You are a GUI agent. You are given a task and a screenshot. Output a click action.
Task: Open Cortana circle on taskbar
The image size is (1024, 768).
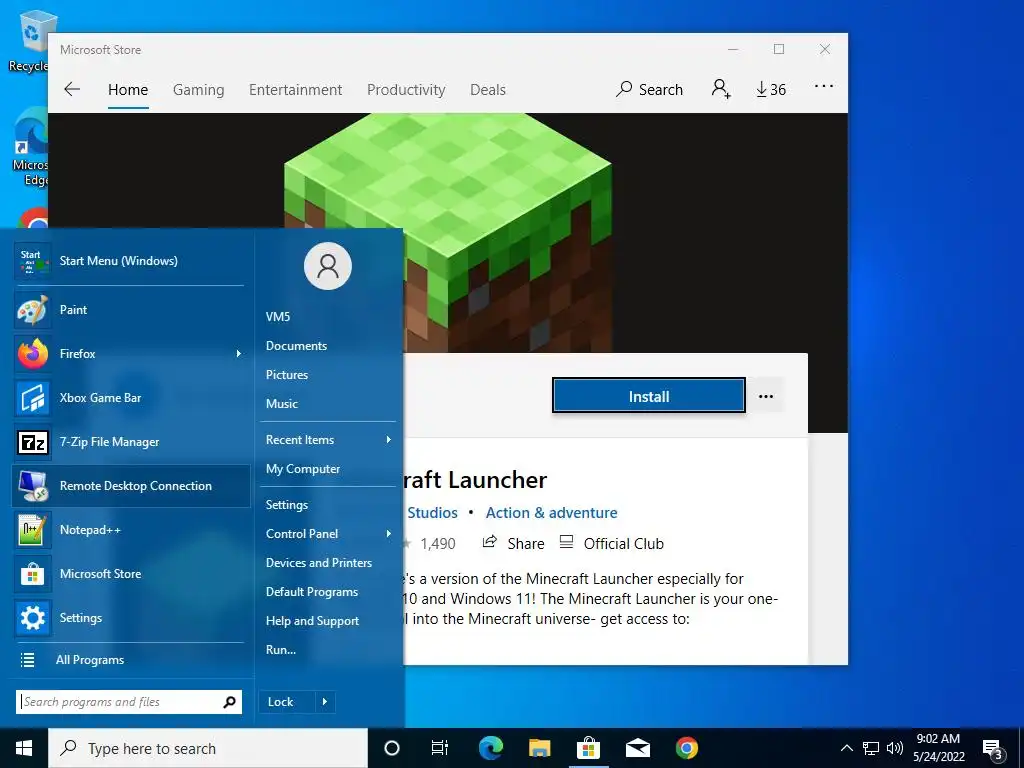(391, 748)
